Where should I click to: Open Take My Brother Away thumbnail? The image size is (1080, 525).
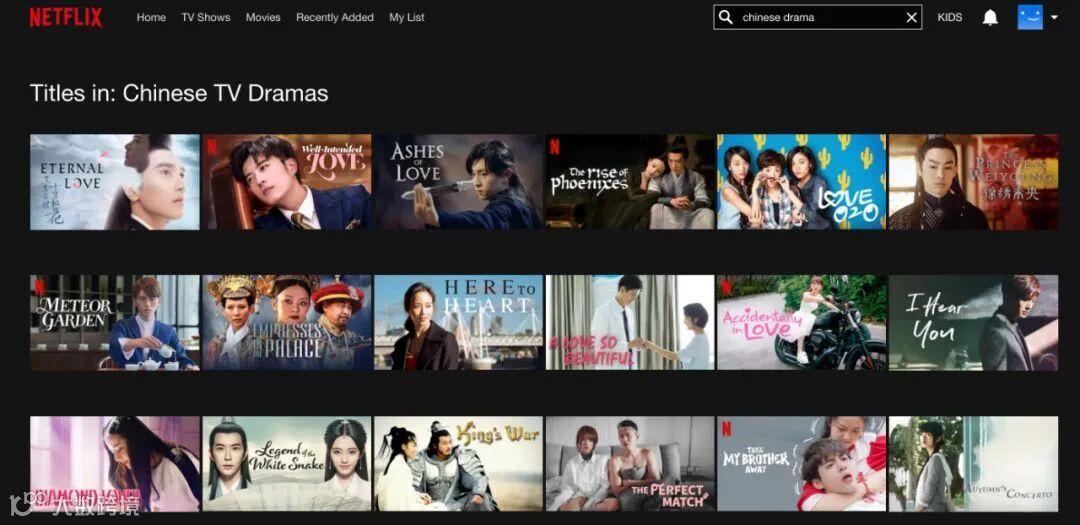(x=802, y=464)
